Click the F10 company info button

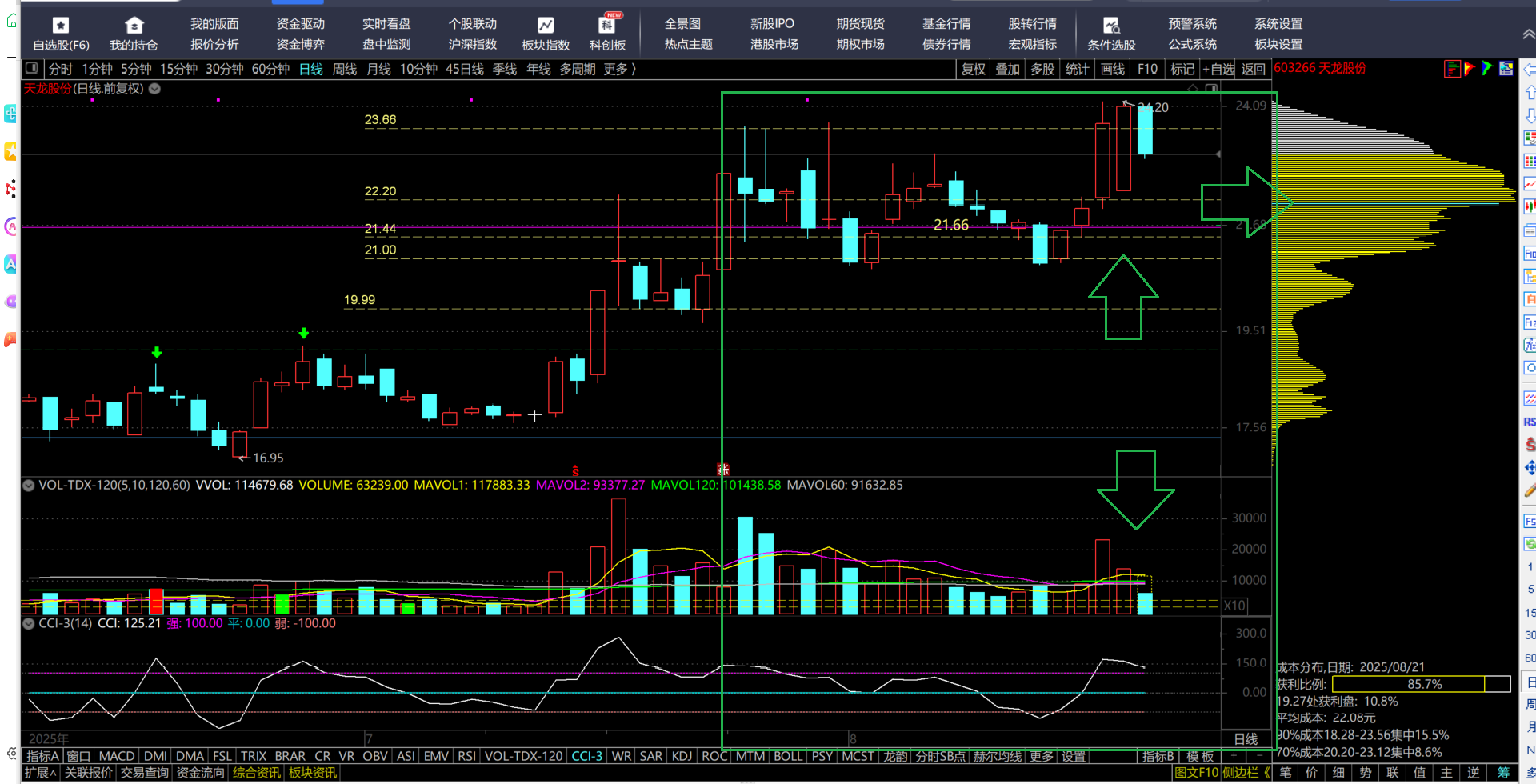point(1148,69)
